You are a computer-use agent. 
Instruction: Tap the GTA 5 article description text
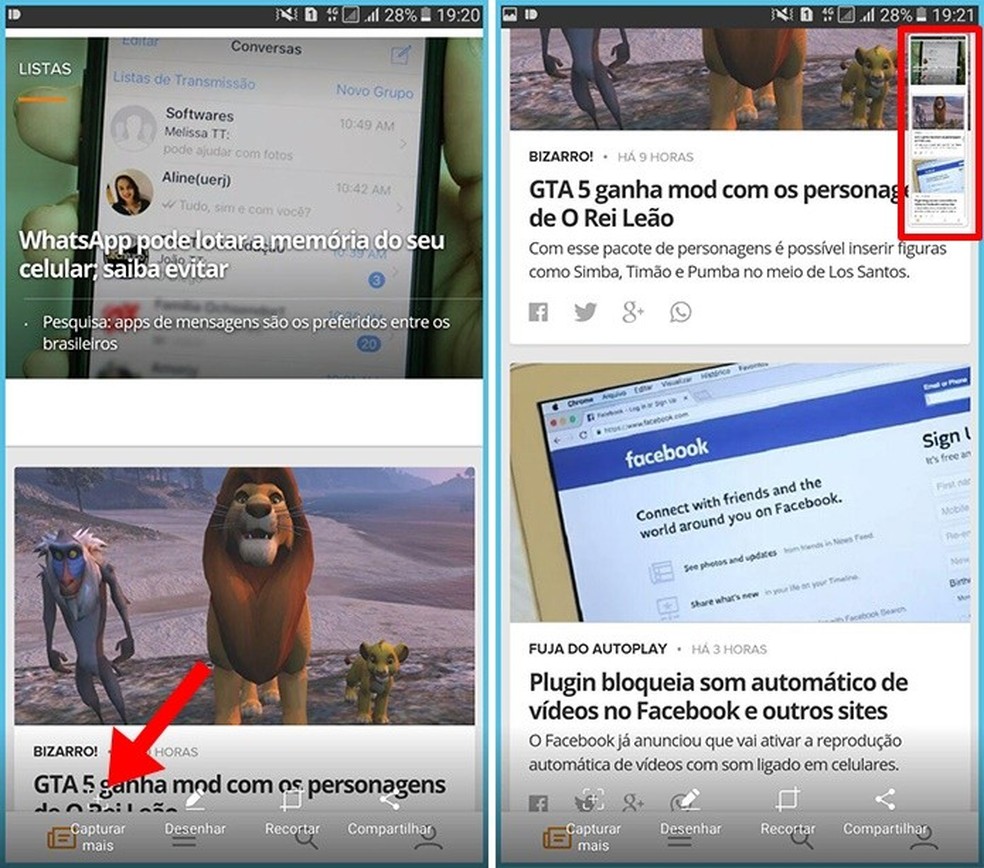pyautogui.click(x=737, y=260)
